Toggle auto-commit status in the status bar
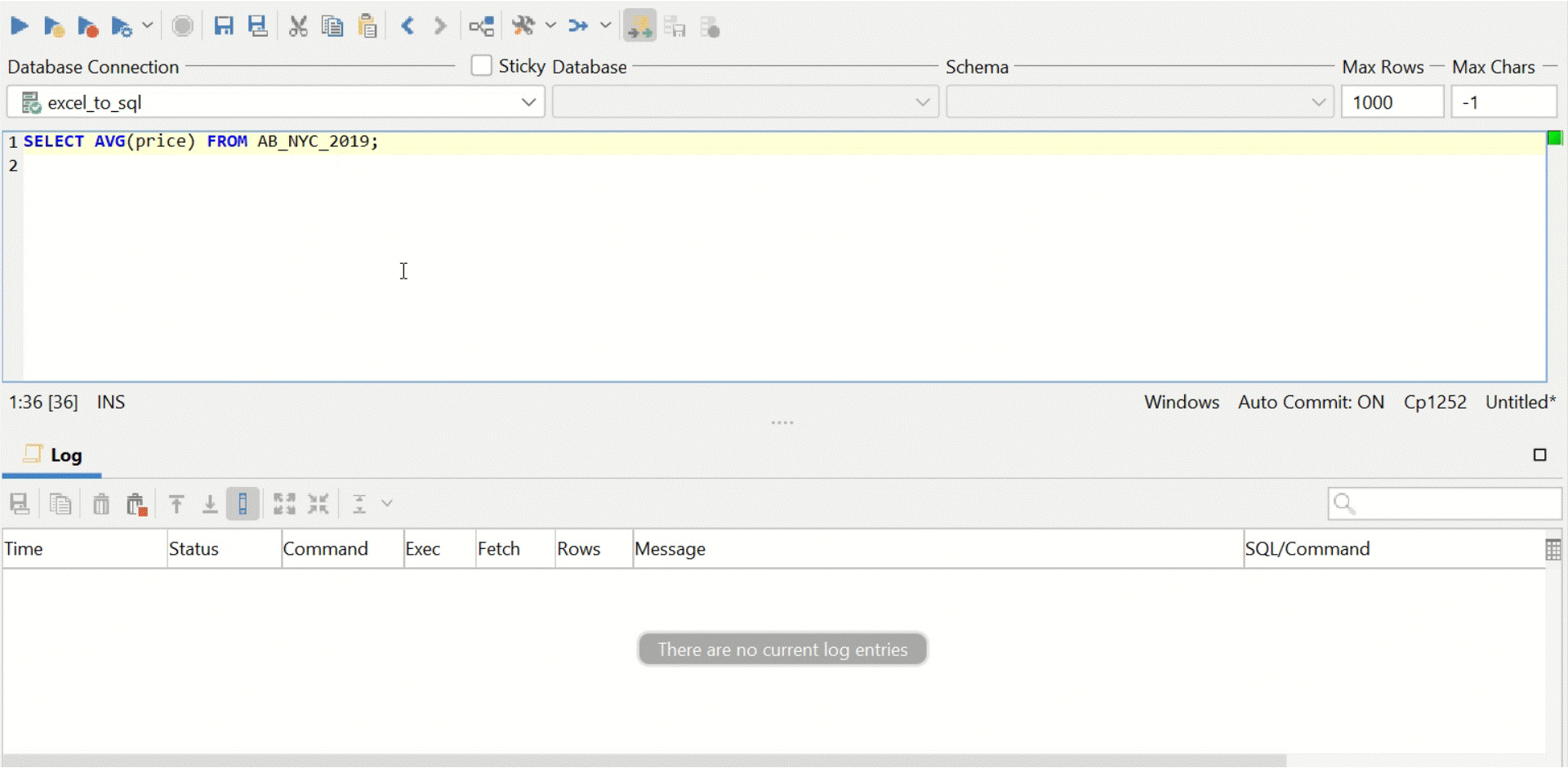Viewport: 1568px width, 768px height. (x=1311, y=401)
